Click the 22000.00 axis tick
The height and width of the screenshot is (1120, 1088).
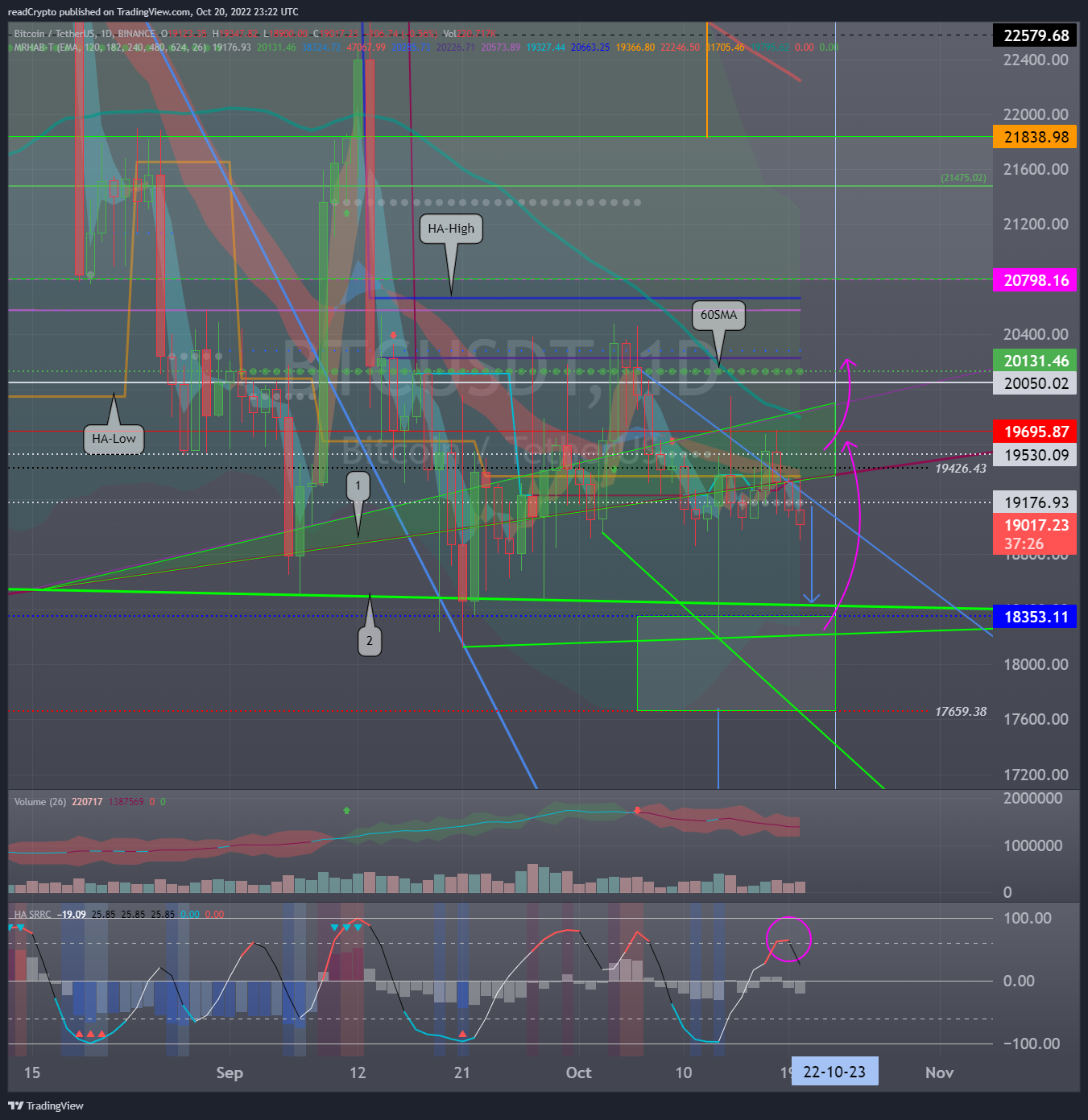point(1036,114)
